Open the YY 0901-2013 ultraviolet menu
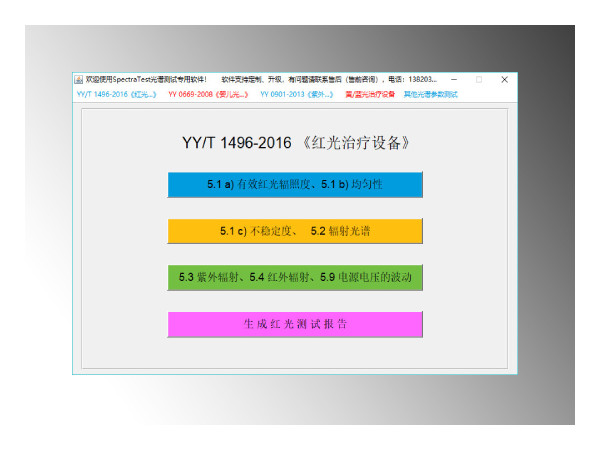 click(x=296, y=94)
